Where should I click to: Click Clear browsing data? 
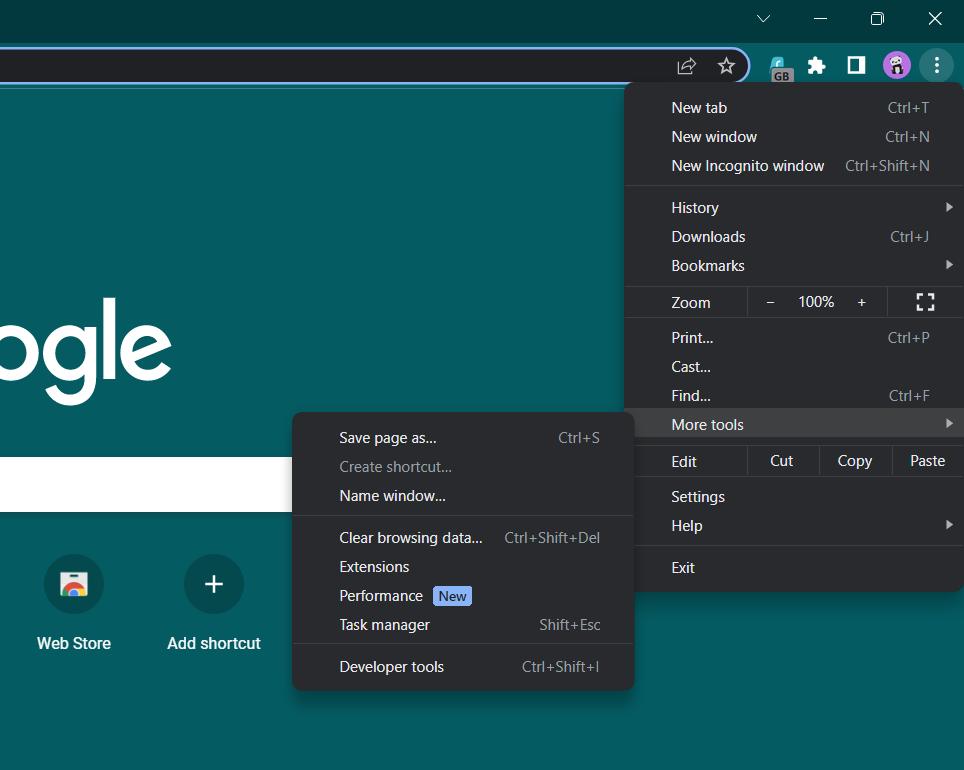coord(410,537)
